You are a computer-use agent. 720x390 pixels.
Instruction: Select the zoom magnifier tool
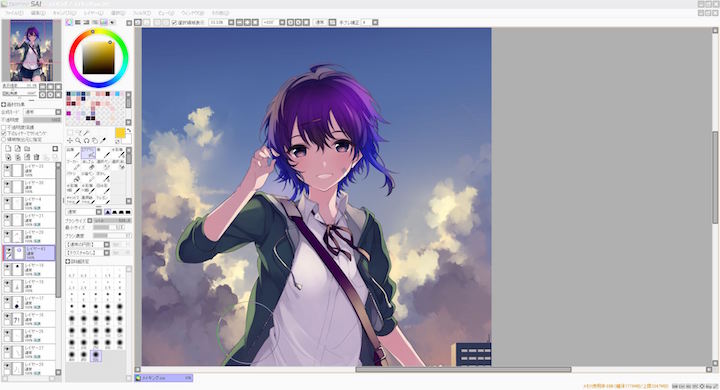pyautogui.click(x=78, y=141)
